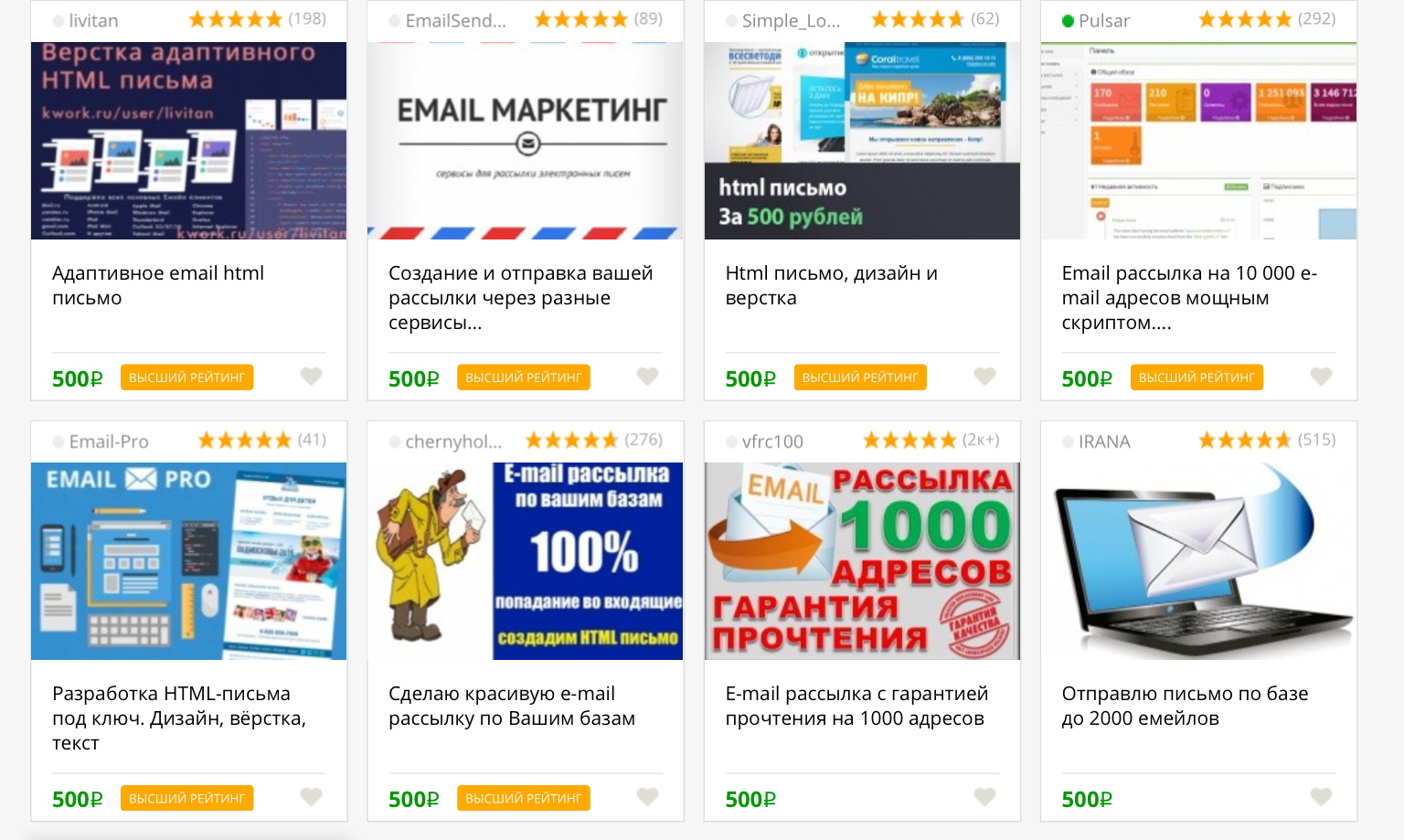
Task: Click heart icon on EmailSend gig card
Action: [x=647, y=377]
